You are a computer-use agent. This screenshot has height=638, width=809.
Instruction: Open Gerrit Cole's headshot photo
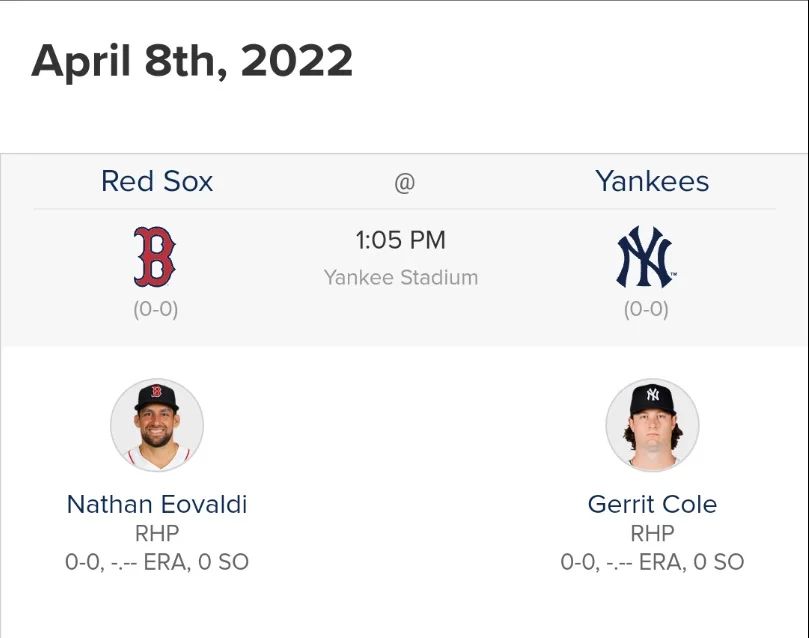(x=652, y=424)
